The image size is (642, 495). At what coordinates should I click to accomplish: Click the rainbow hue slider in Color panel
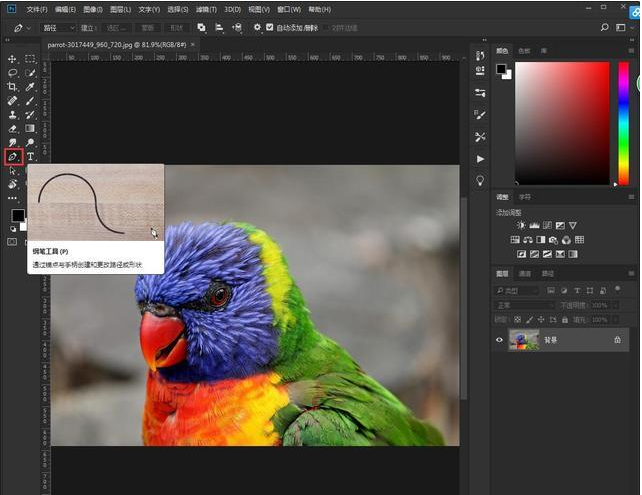pos(623,123)
